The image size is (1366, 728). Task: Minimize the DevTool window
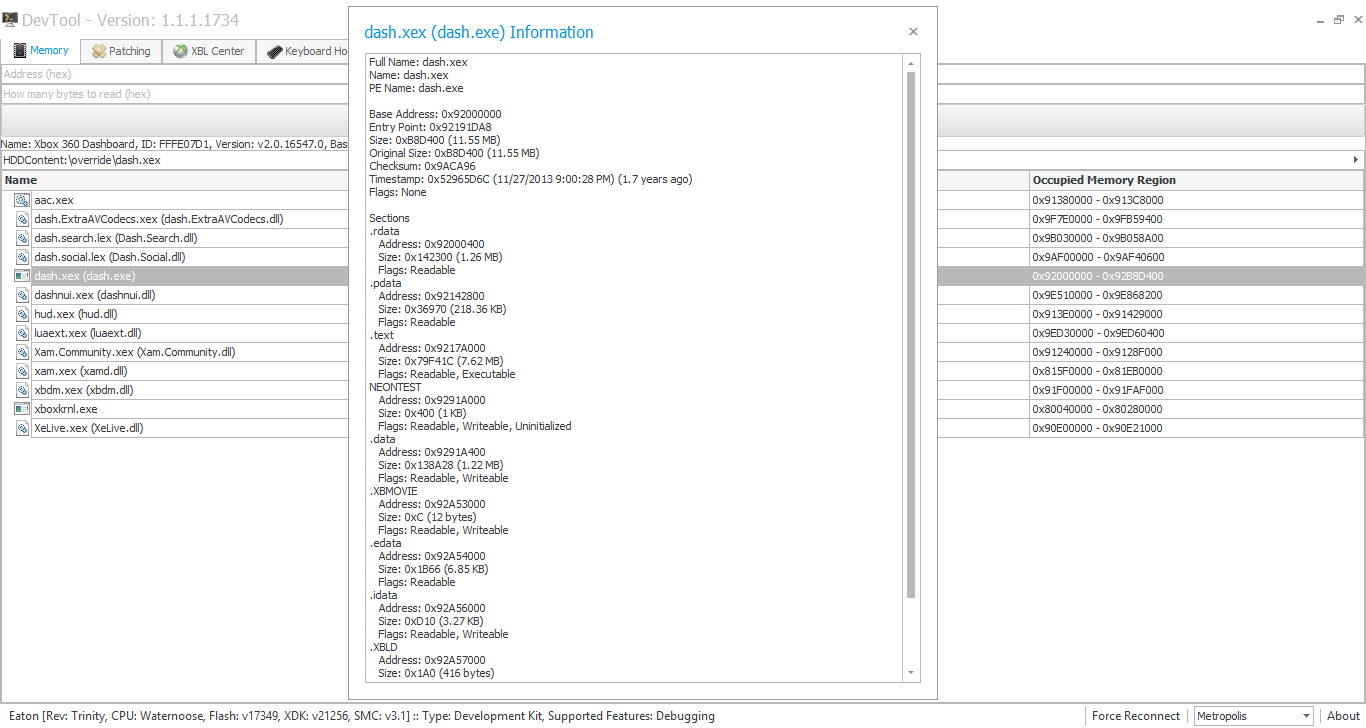(x=1320, y=20)
